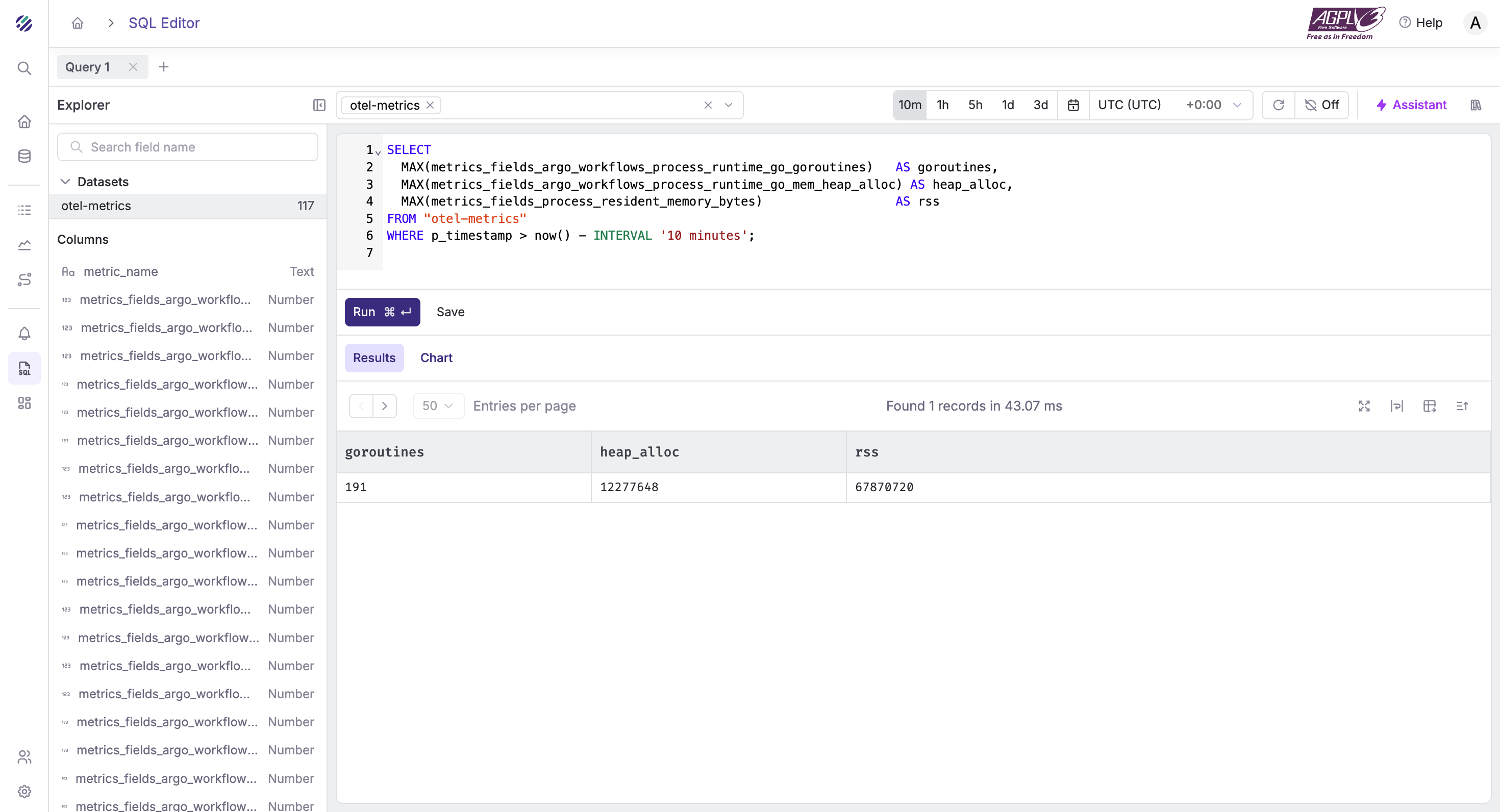Screen dimensions: 1500x812
Task: Select the 3d time range
Action: pyautogui.click(x=1040, y=105)
